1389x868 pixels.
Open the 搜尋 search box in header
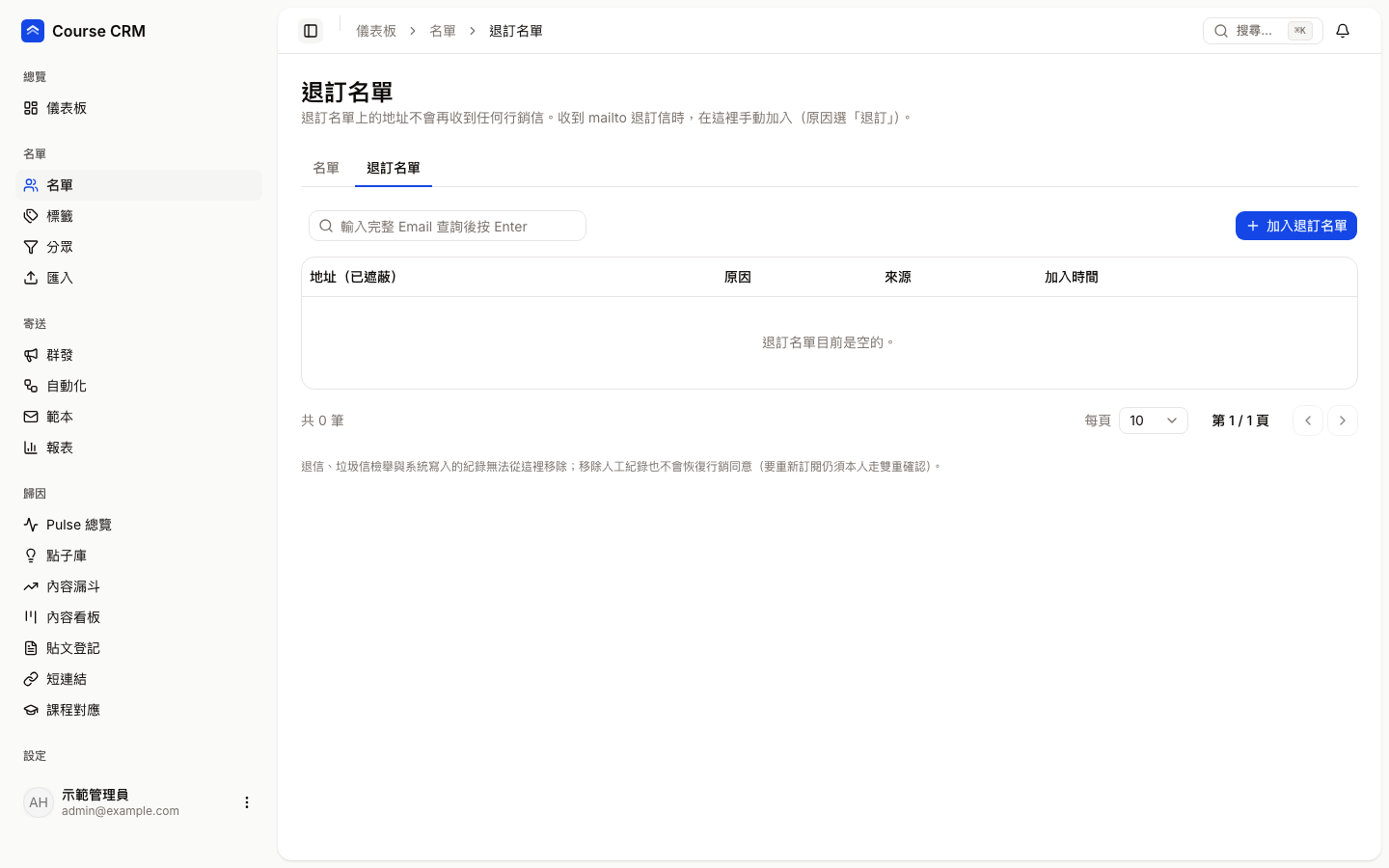tap(1263, 31)
